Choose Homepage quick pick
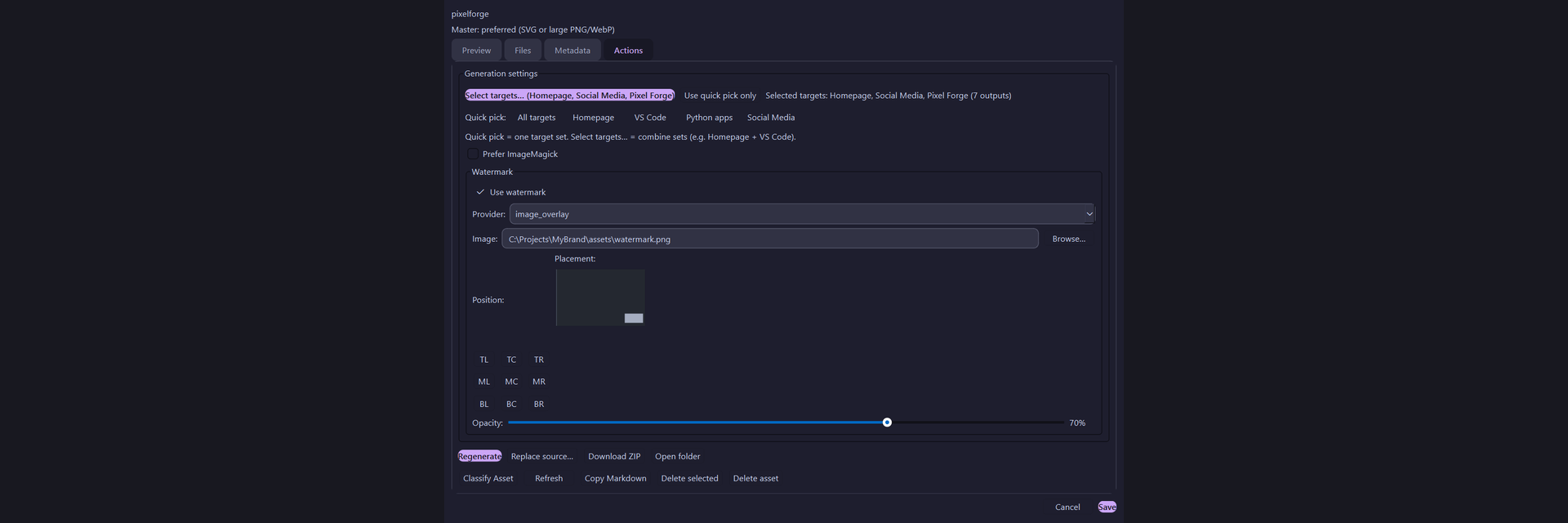Screen dimensions: 1568x523 point(593,118)
